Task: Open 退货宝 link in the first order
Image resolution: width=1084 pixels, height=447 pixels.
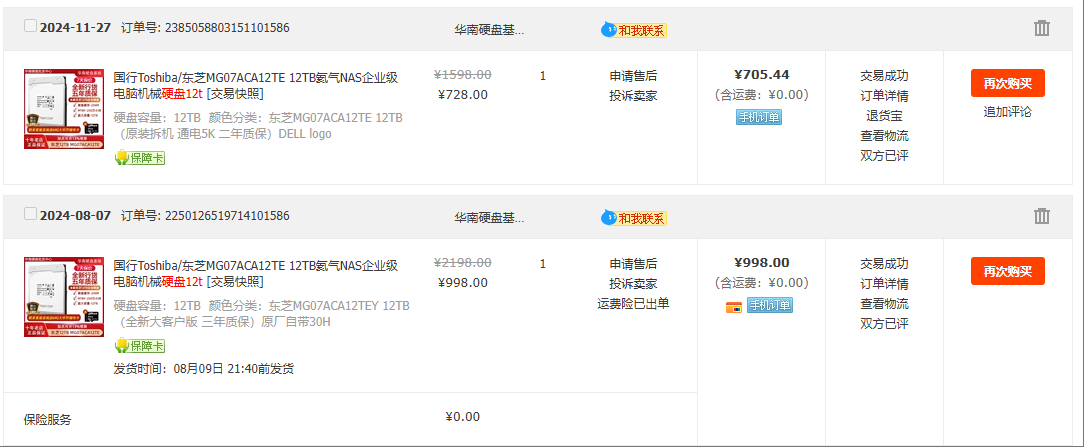Action: (x=884, y=115)
